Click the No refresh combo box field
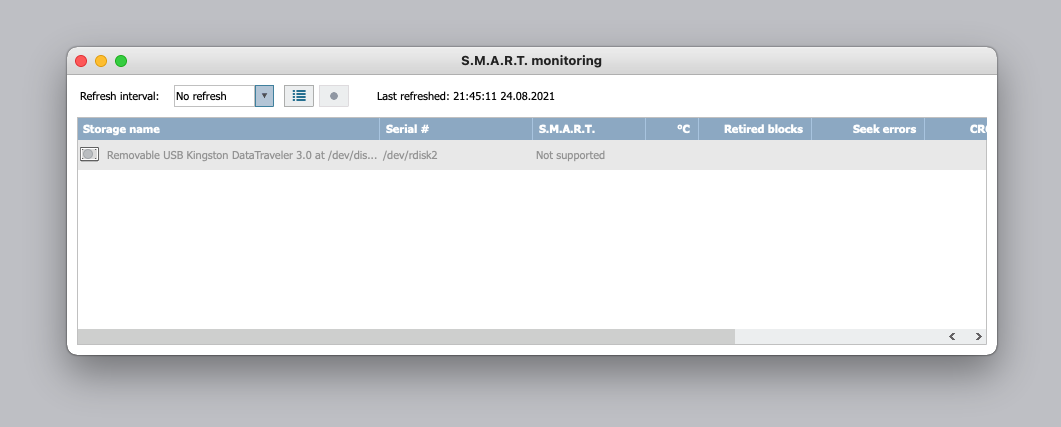 215,96
